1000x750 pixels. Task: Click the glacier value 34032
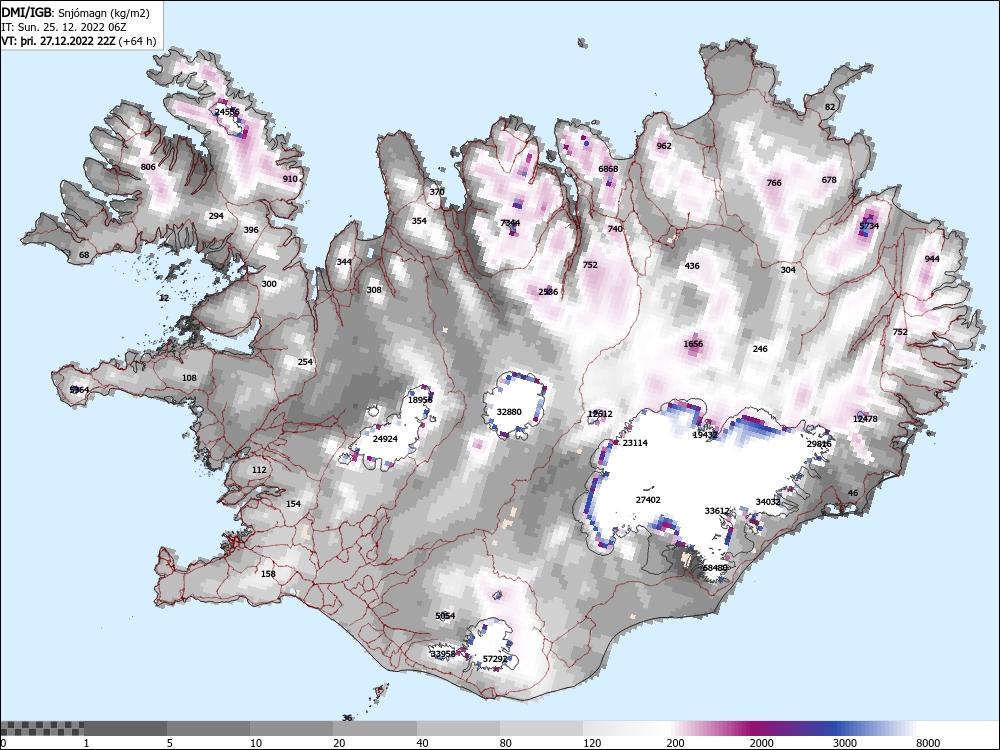click(x=768, y=502)
